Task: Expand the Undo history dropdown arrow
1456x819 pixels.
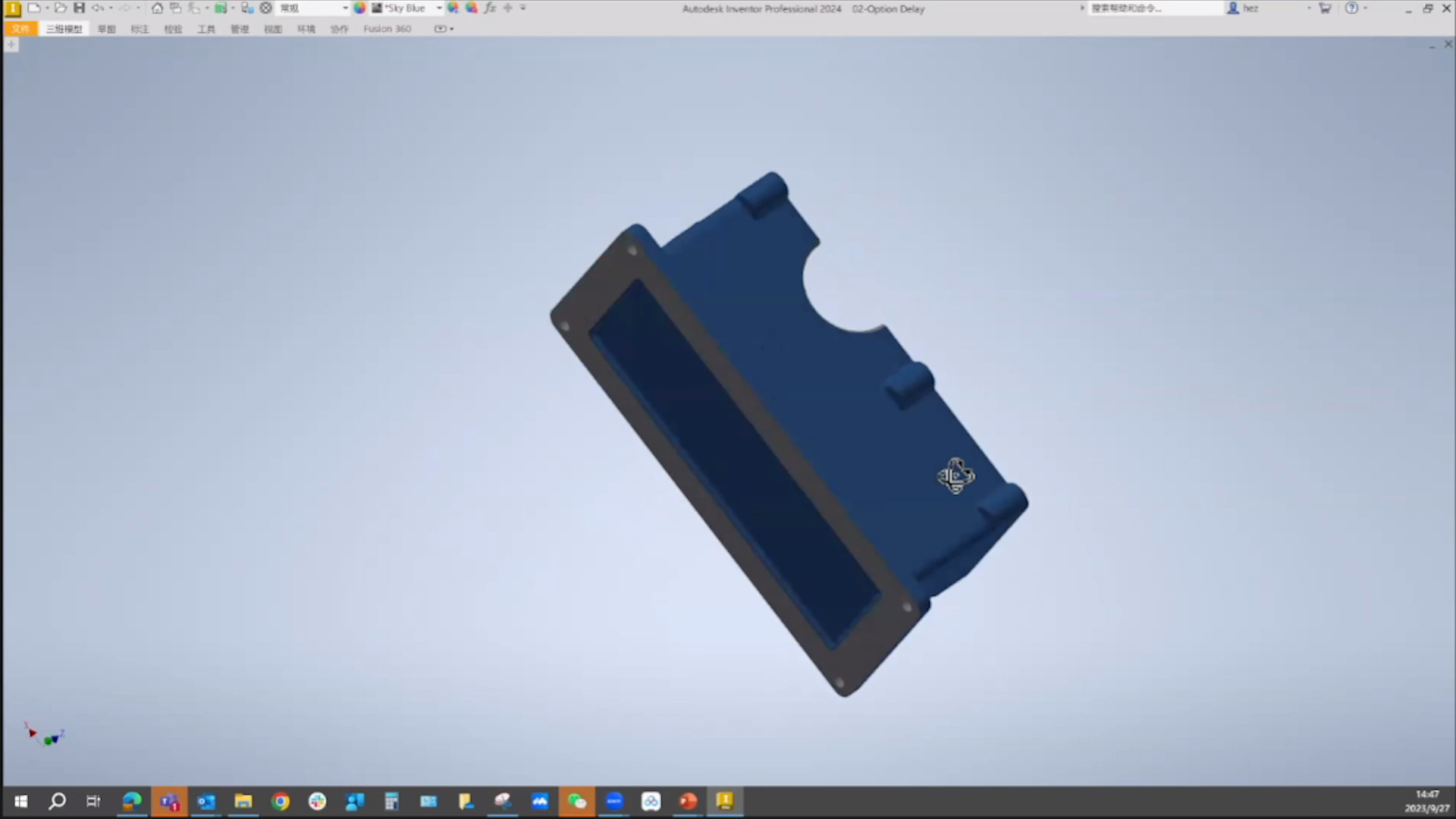Action: coord(110,8)
